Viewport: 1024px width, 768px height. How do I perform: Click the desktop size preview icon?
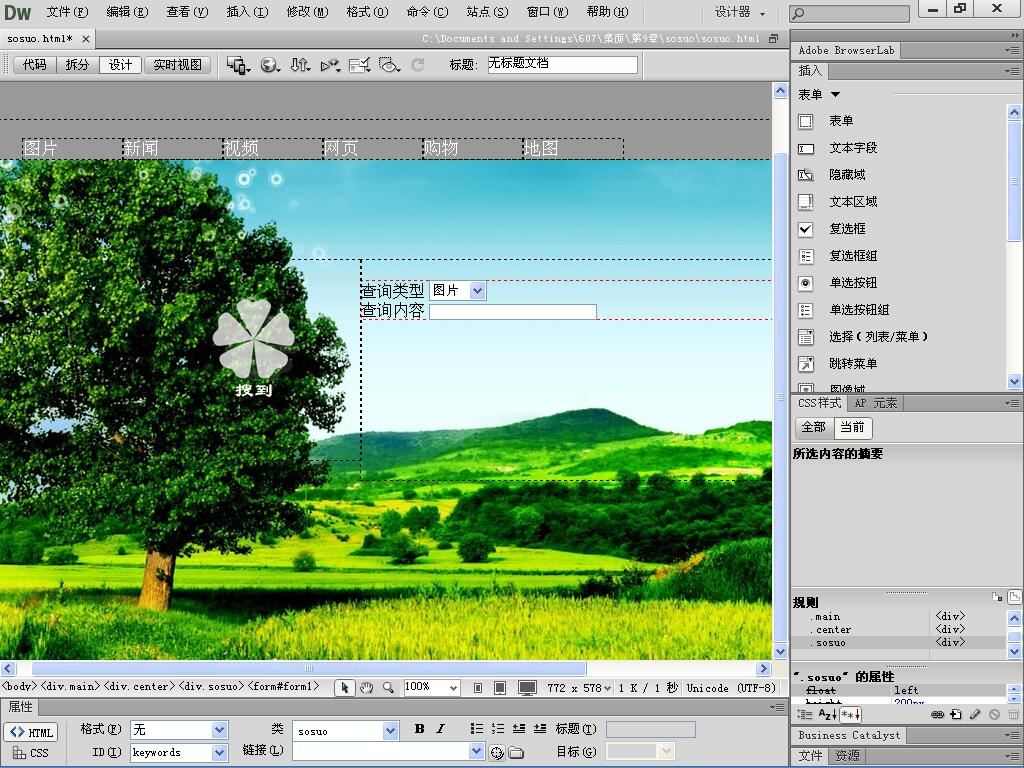tap(527, 688)
